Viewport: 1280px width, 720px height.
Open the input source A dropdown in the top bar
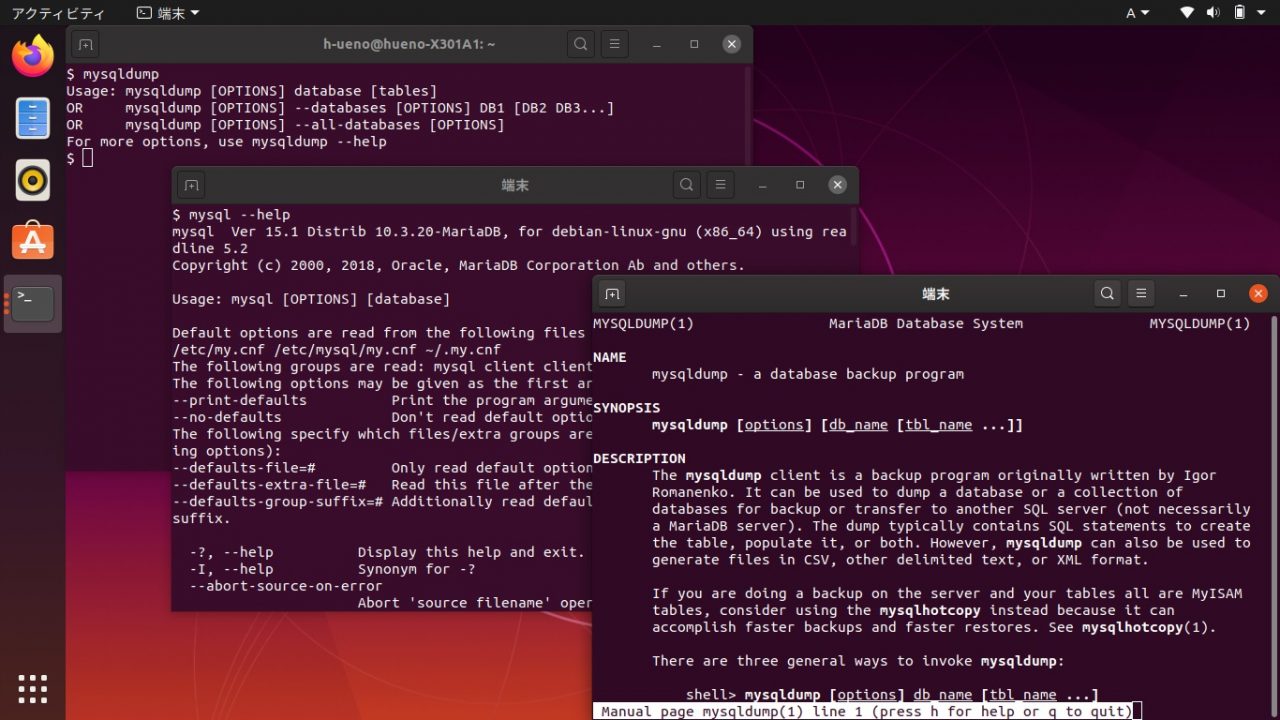(x=1138, y=13)
